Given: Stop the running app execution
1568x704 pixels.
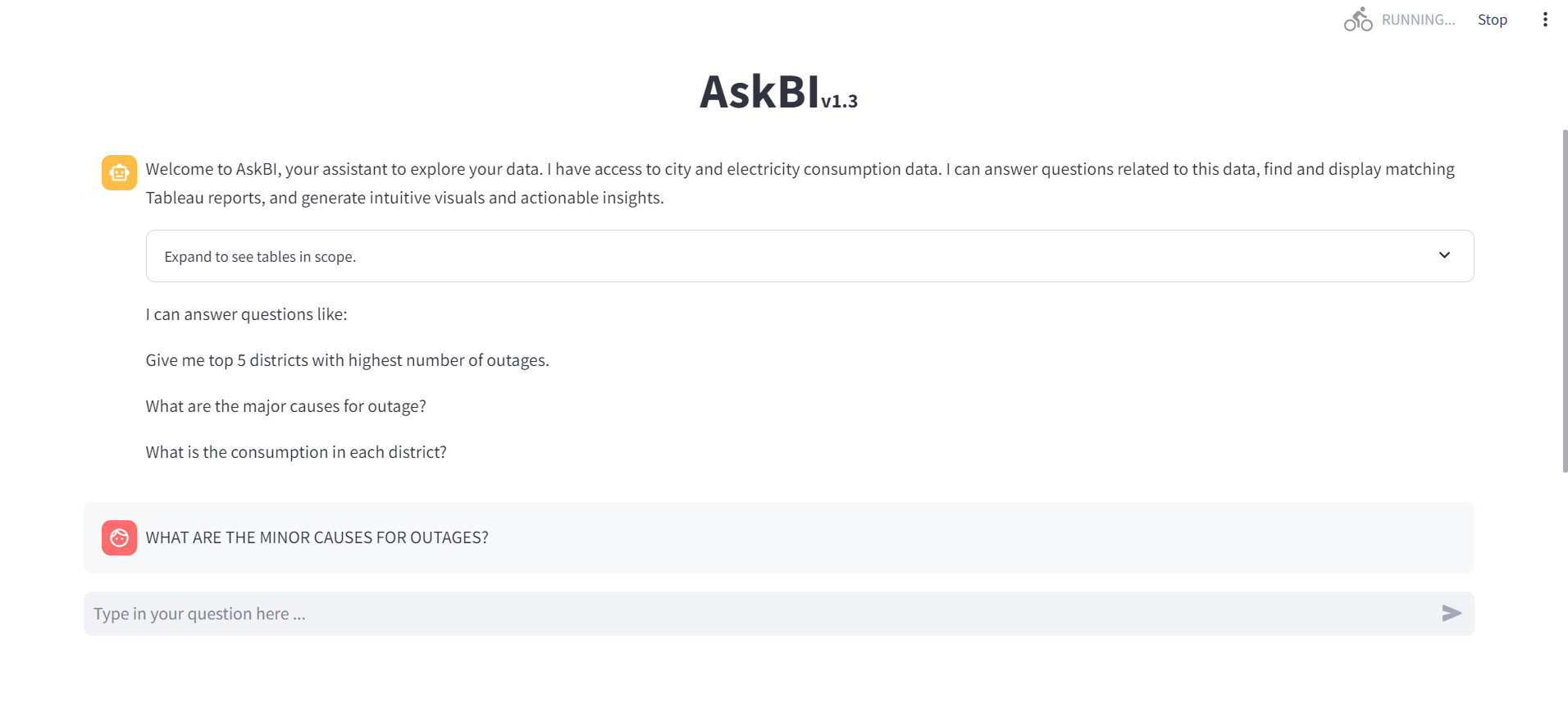Looking at the screenshot, I should 1492,20.
